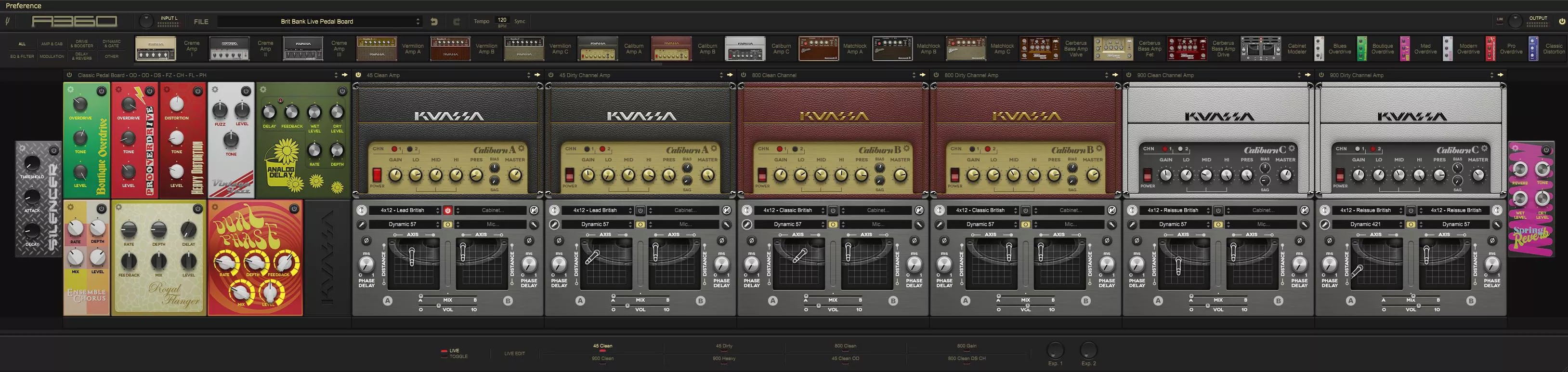
Task: Select the Cabinet Modeler thumbnail in browser
Action: point(1261,49)
